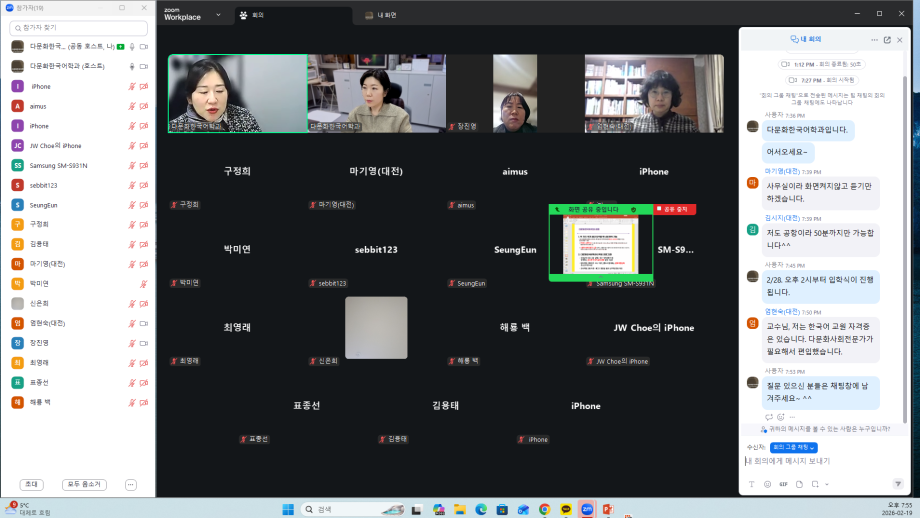920x518 pixels.
Task: Close the chat panel
Action: 899,40
